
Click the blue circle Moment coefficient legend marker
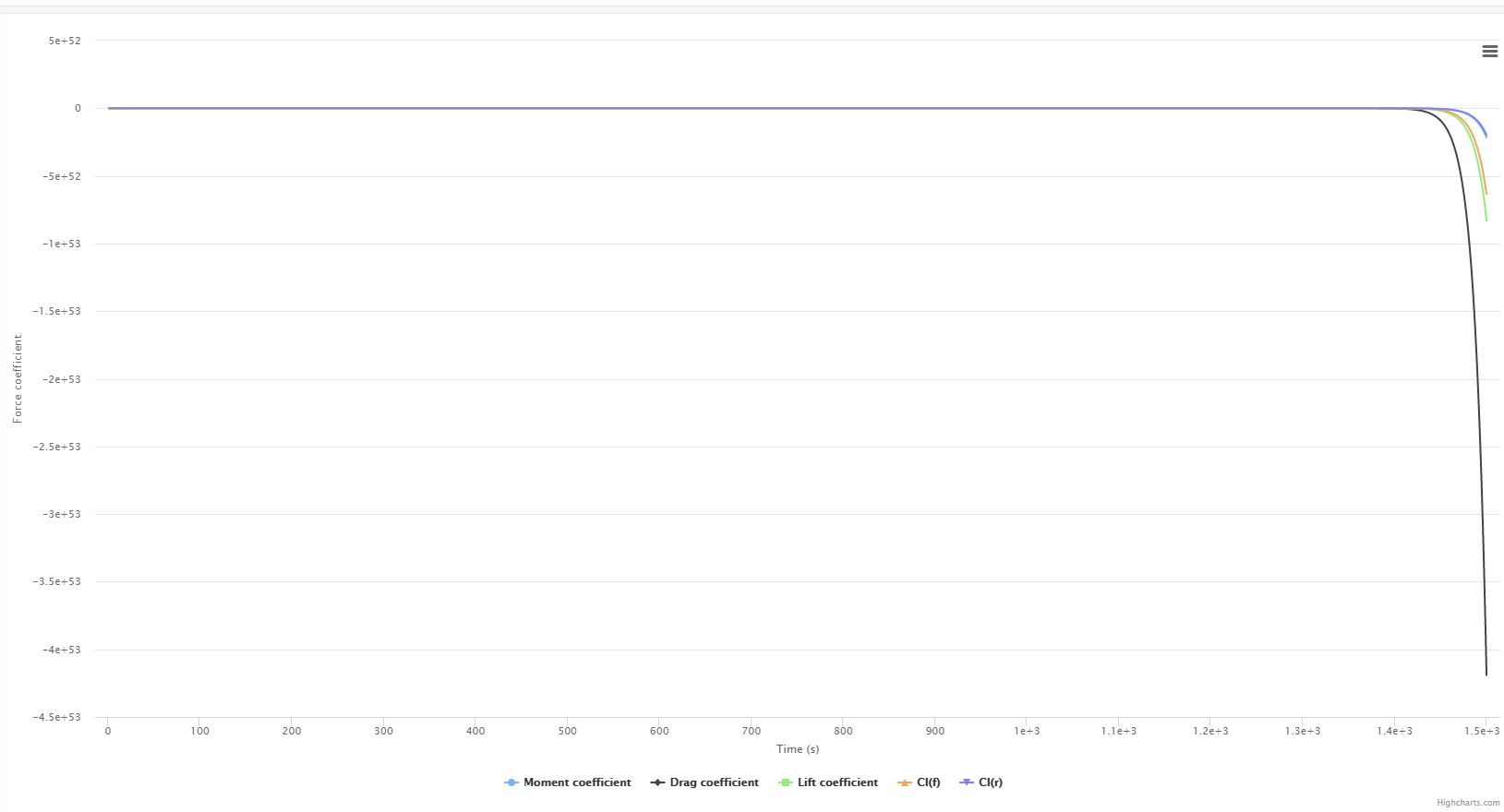tap(511, 782)
